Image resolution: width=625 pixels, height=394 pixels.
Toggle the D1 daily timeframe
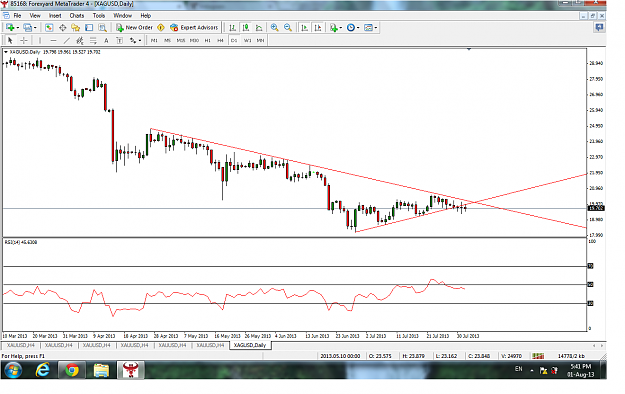point(234,40)
